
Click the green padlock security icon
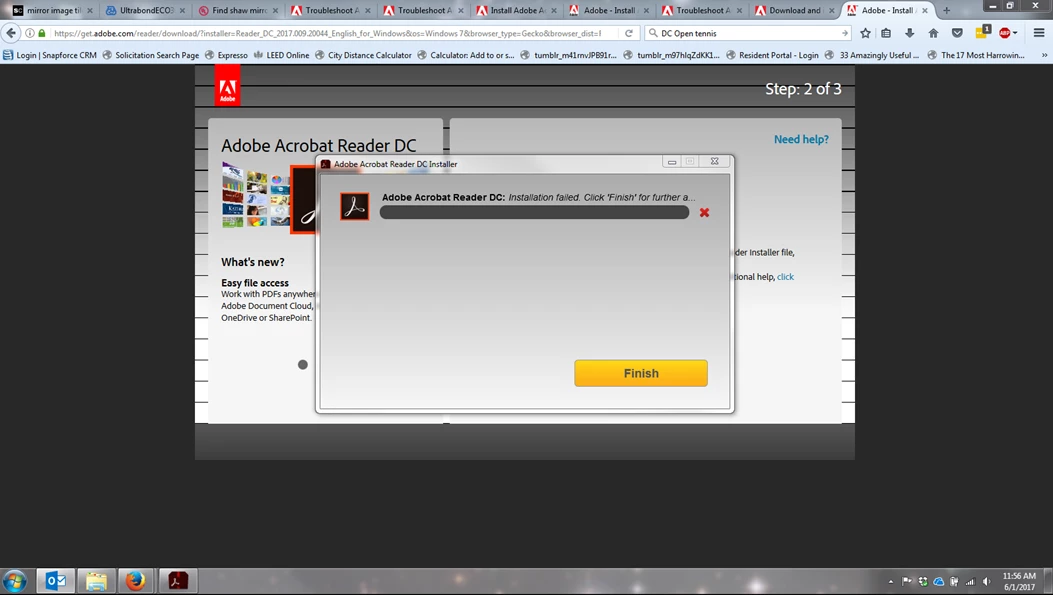click(42, 33)
